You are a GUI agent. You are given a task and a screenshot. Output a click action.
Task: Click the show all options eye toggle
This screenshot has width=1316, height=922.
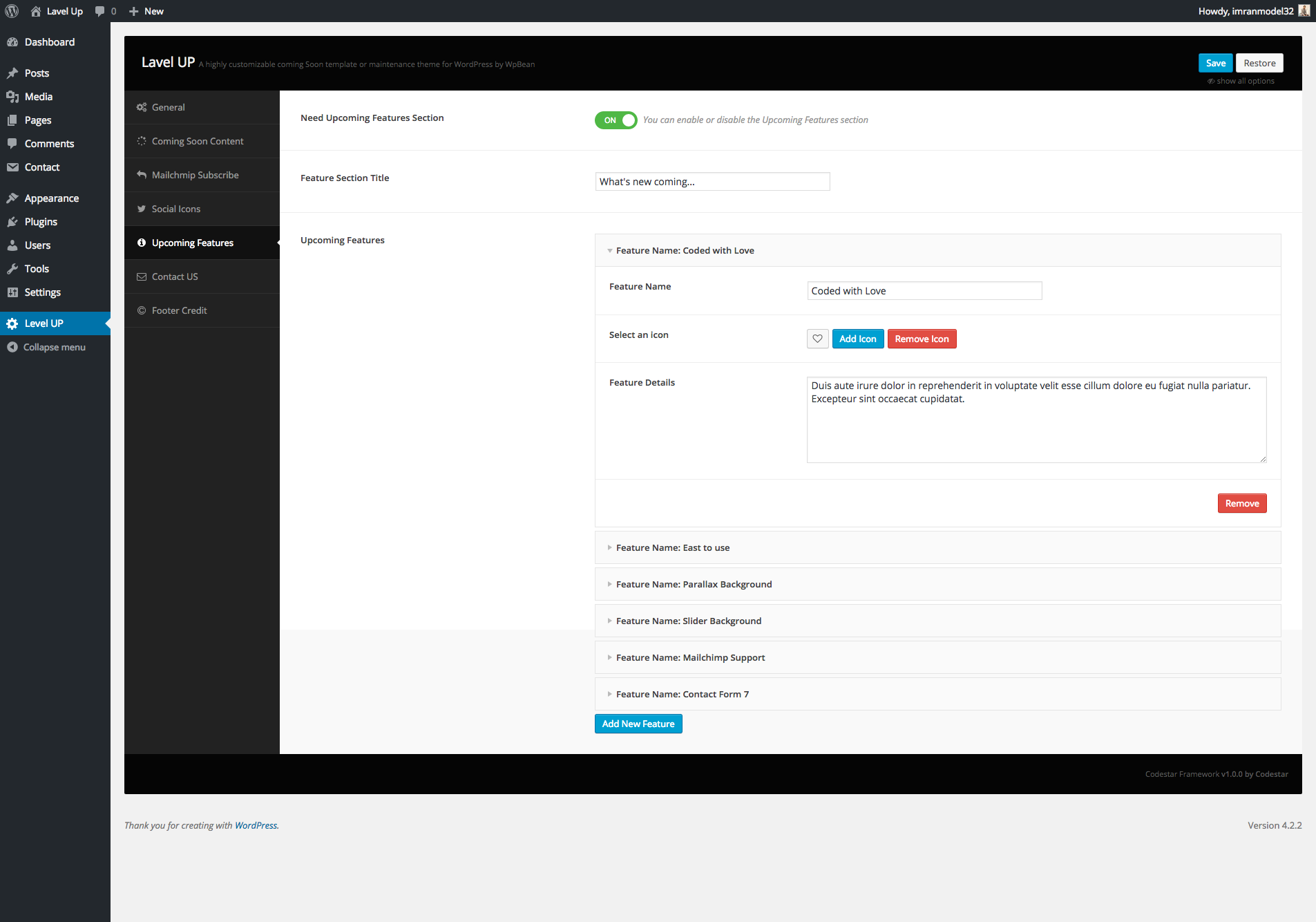(1241, 81)
